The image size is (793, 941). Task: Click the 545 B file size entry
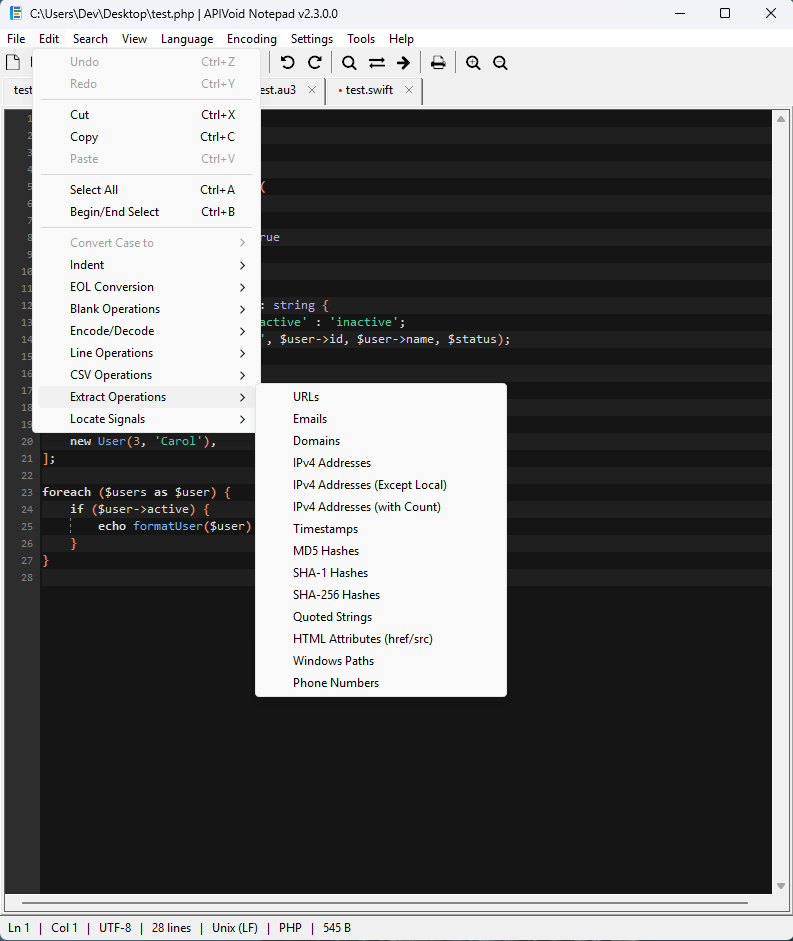(x=337, y=928)
